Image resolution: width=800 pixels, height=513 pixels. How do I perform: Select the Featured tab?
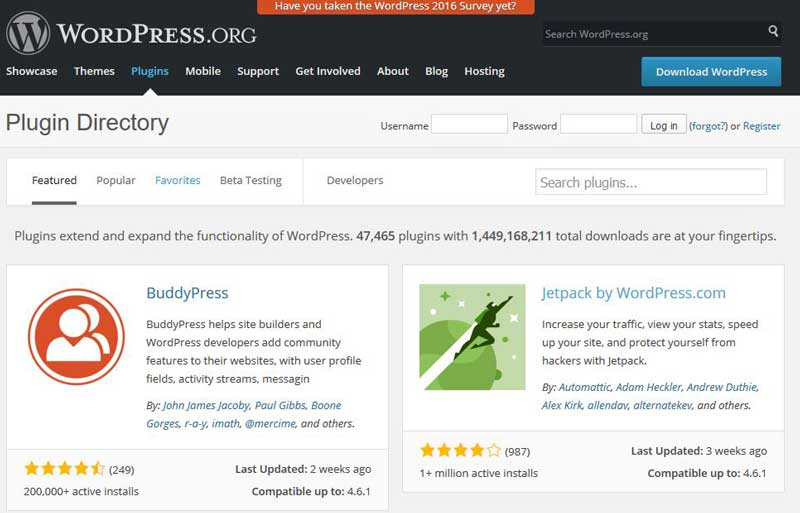click(54, 181)
